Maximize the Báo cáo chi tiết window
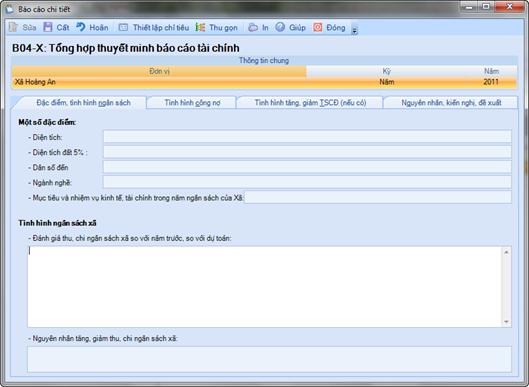529x387 pixels. 486,6
